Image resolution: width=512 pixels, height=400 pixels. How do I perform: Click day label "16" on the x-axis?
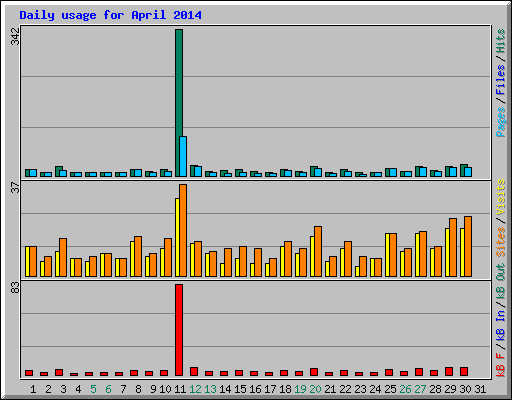pos(255,389)
